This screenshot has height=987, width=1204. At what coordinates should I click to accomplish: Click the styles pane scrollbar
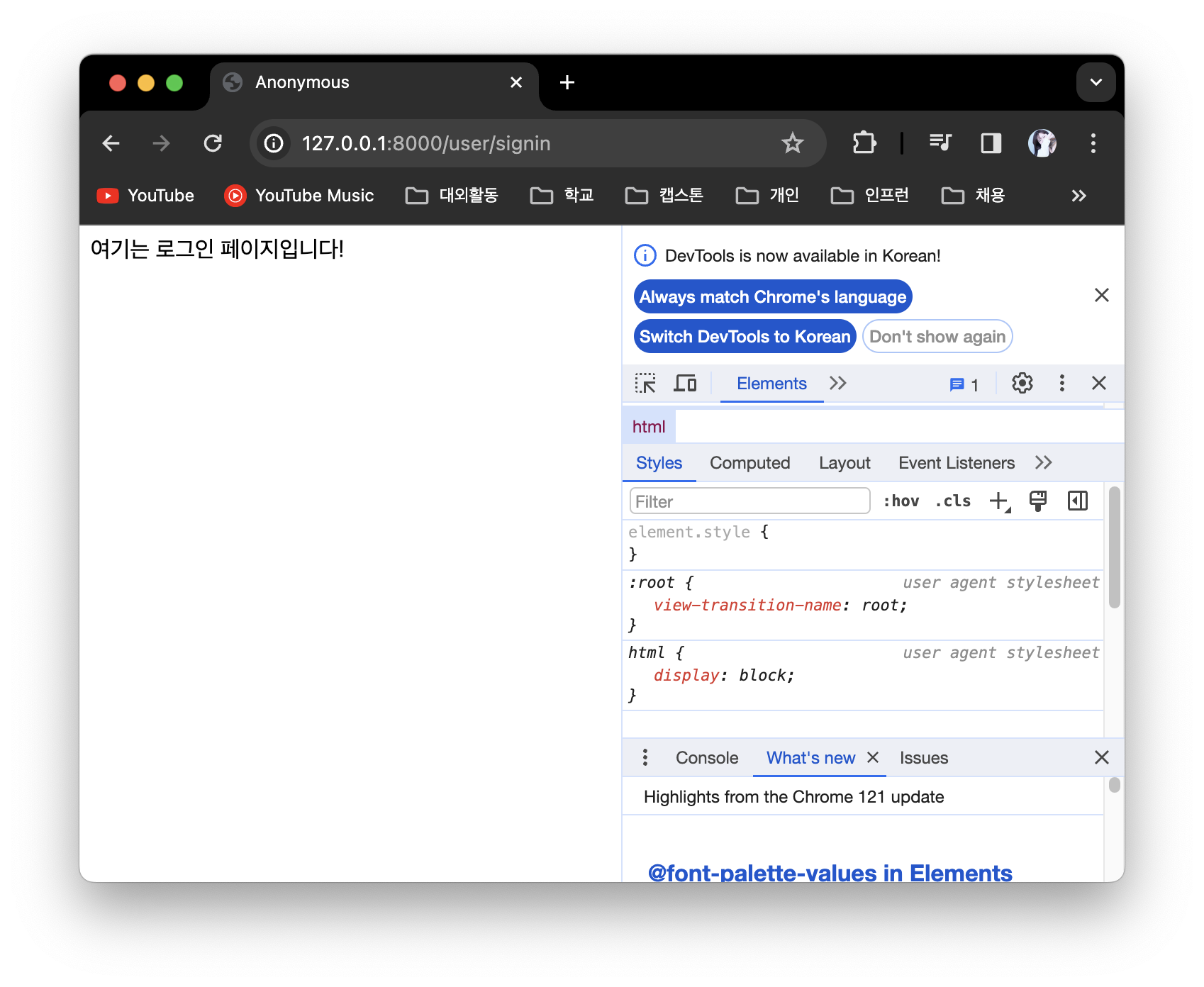point(1114,547)
